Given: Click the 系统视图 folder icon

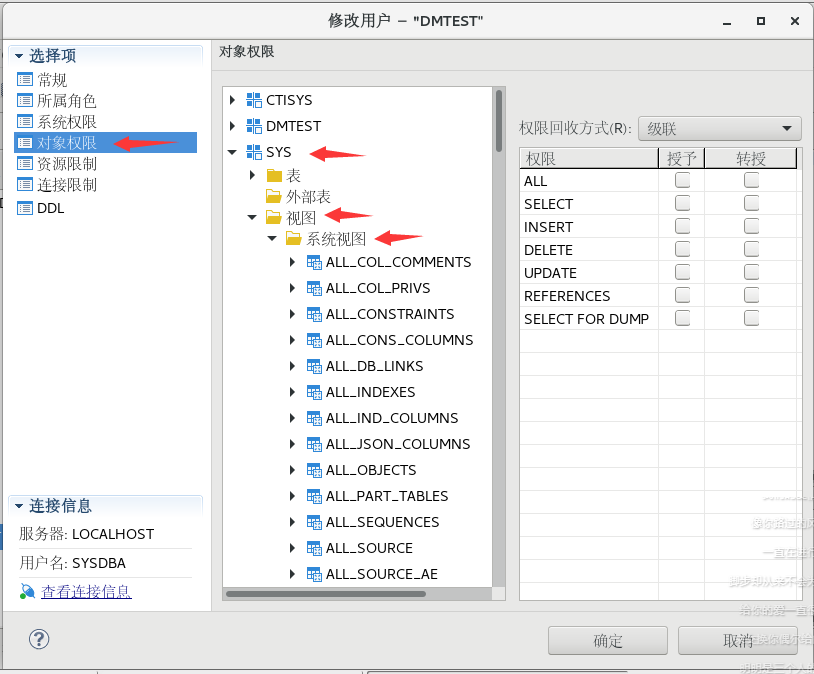Looking at the screenshot, I should (x=294, y=239).
